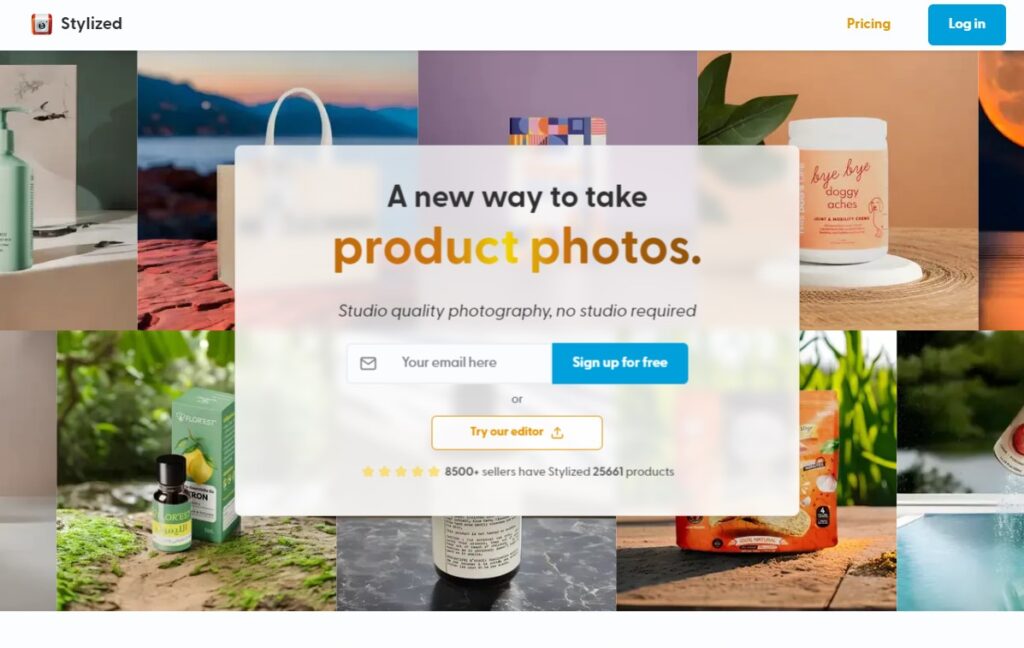This screenshot has width=1024, height=648.
Task: Click the third yellow rating star
Action: coord(401,472)
